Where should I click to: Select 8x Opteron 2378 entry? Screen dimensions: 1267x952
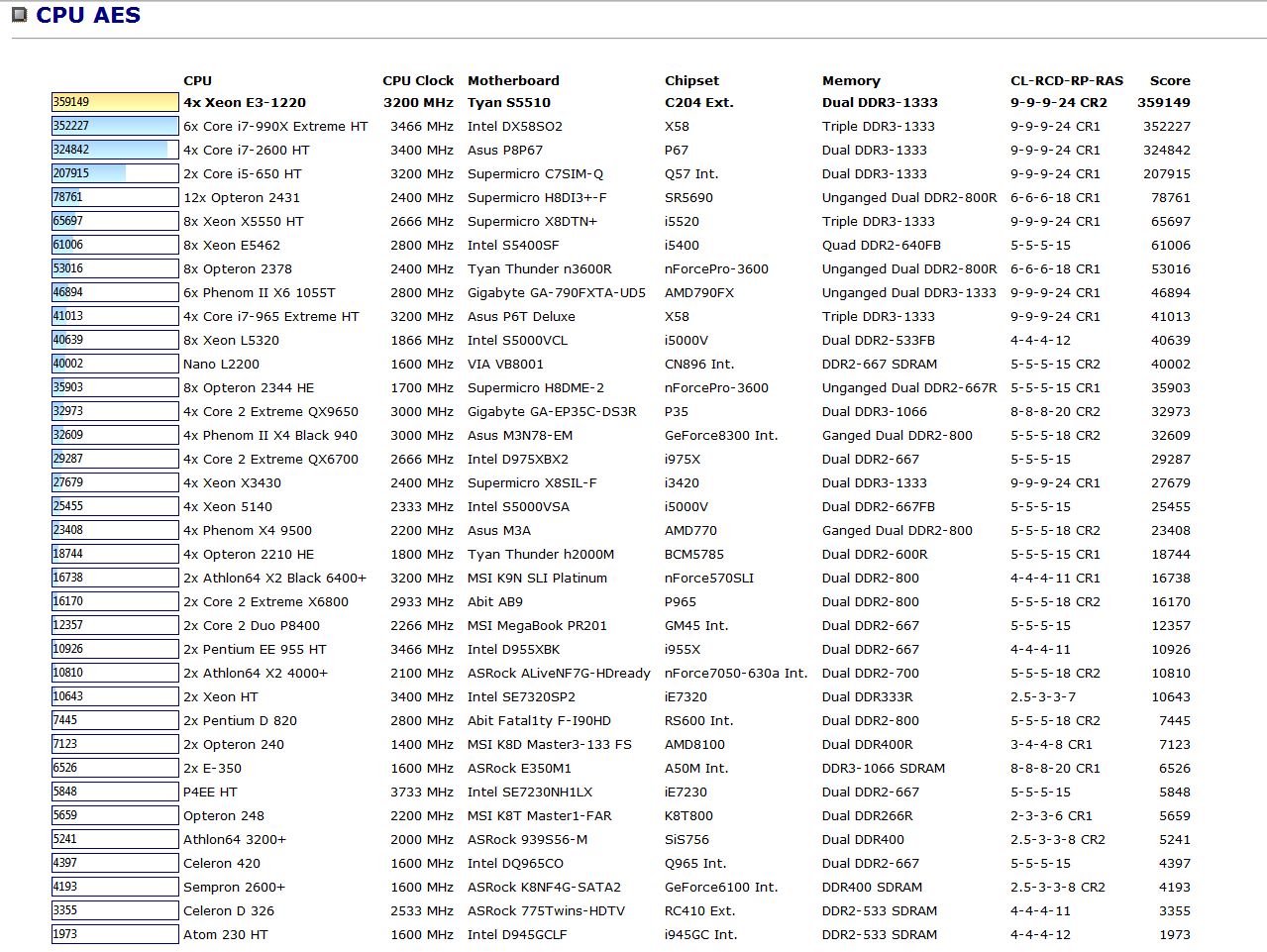coord(238,268)
